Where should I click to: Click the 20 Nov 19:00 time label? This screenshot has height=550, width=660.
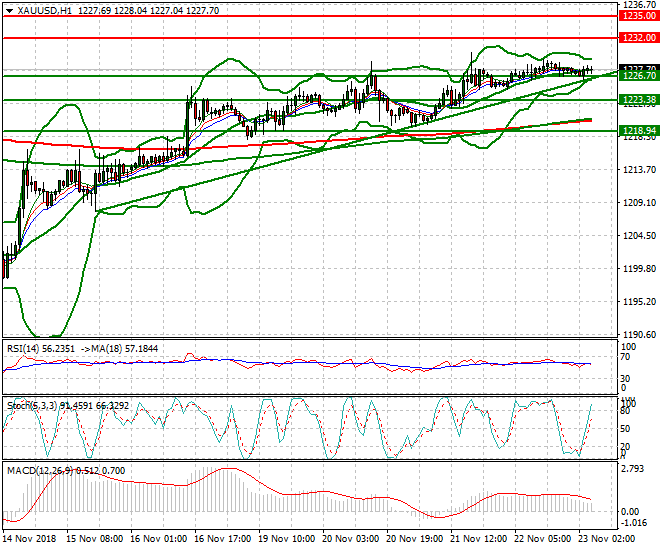[415, 539]
